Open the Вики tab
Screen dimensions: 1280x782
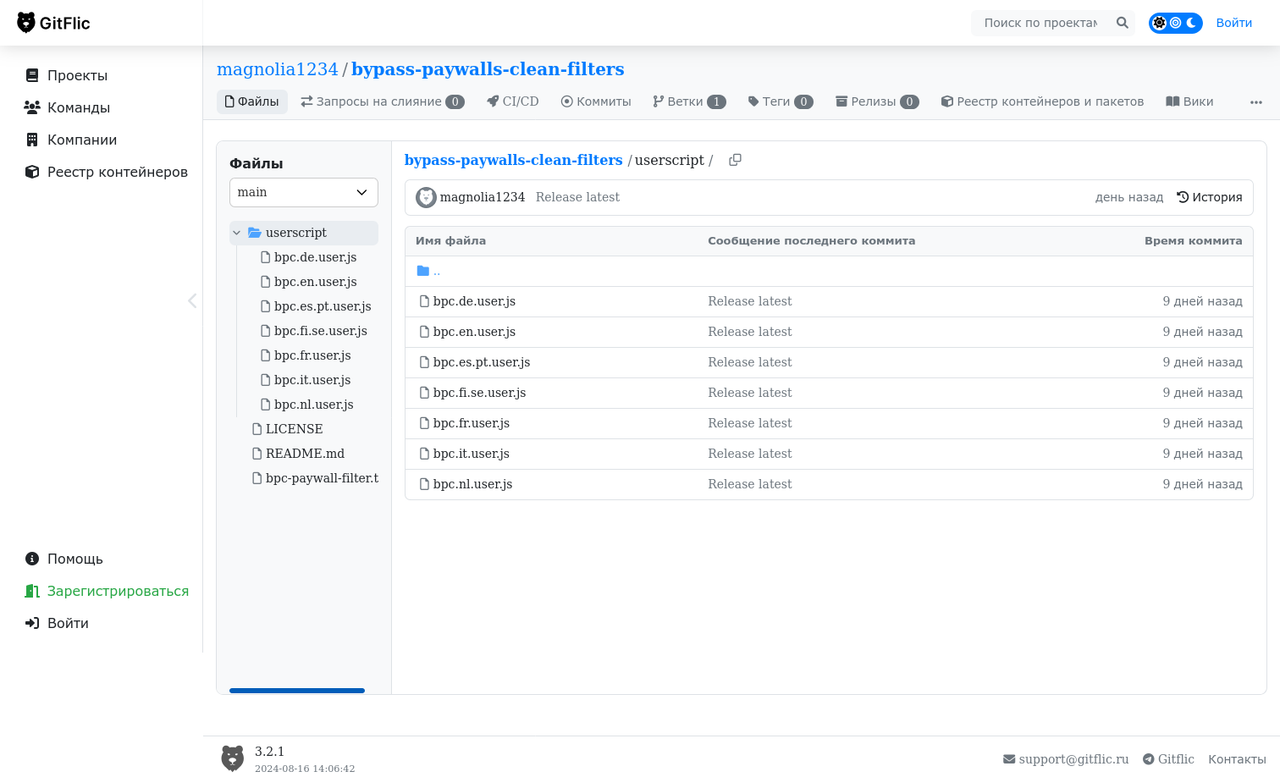[1190, 102]
